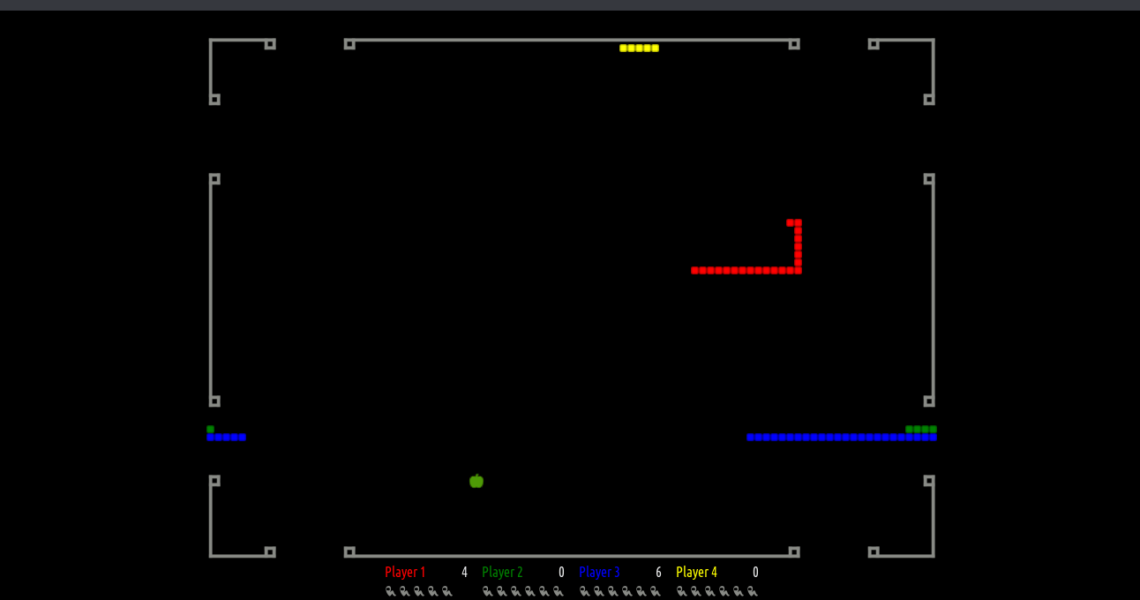Viewport: 1140px width, 600px height.
Task: Click Player 3's score value 6
Action: 658,573
